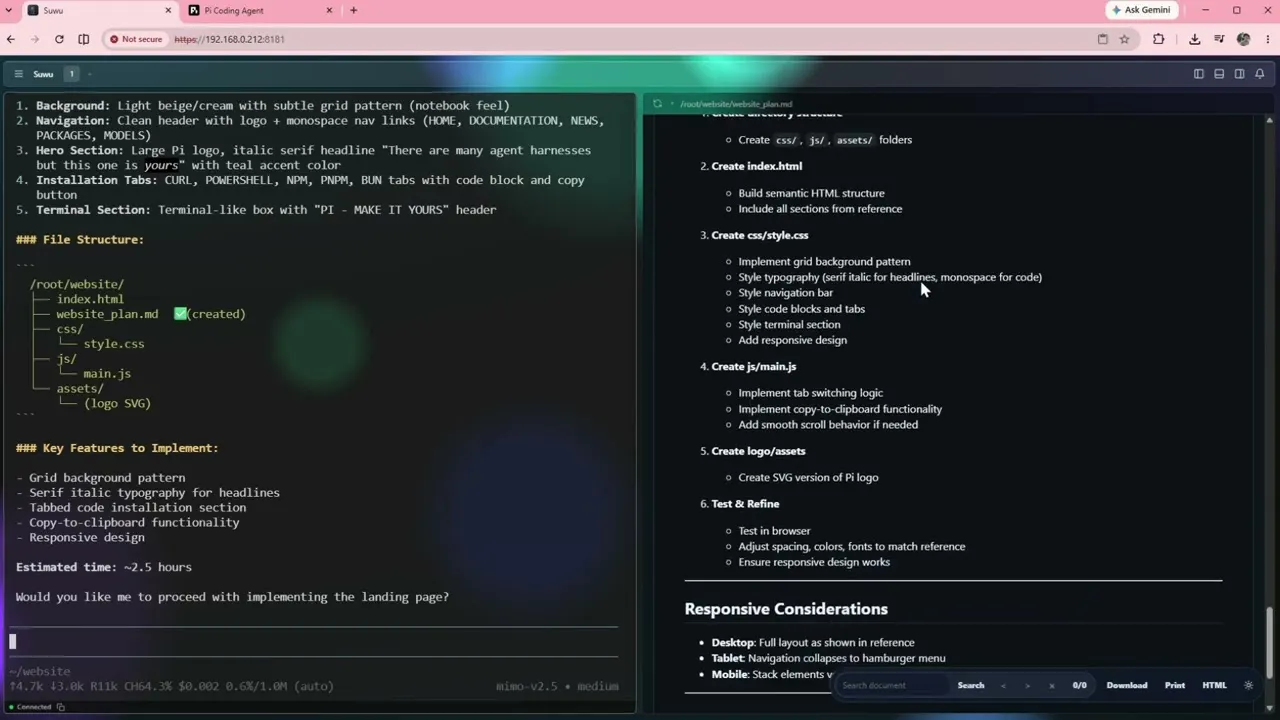
Task: Open the notifications bell
Action: coord(1260,74)
